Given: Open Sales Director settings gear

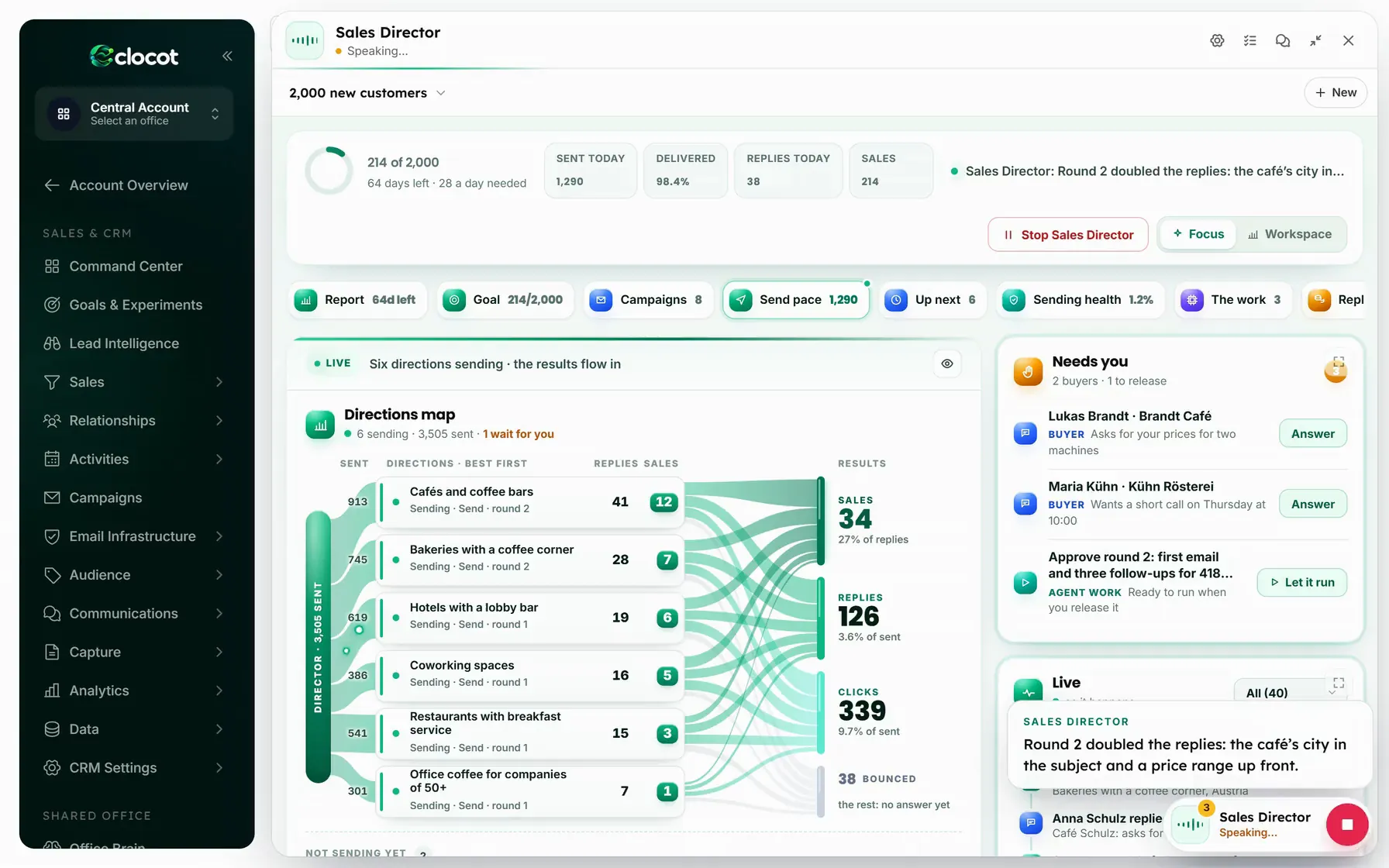Looking at the screenshot, I should tap(1217, 40).
